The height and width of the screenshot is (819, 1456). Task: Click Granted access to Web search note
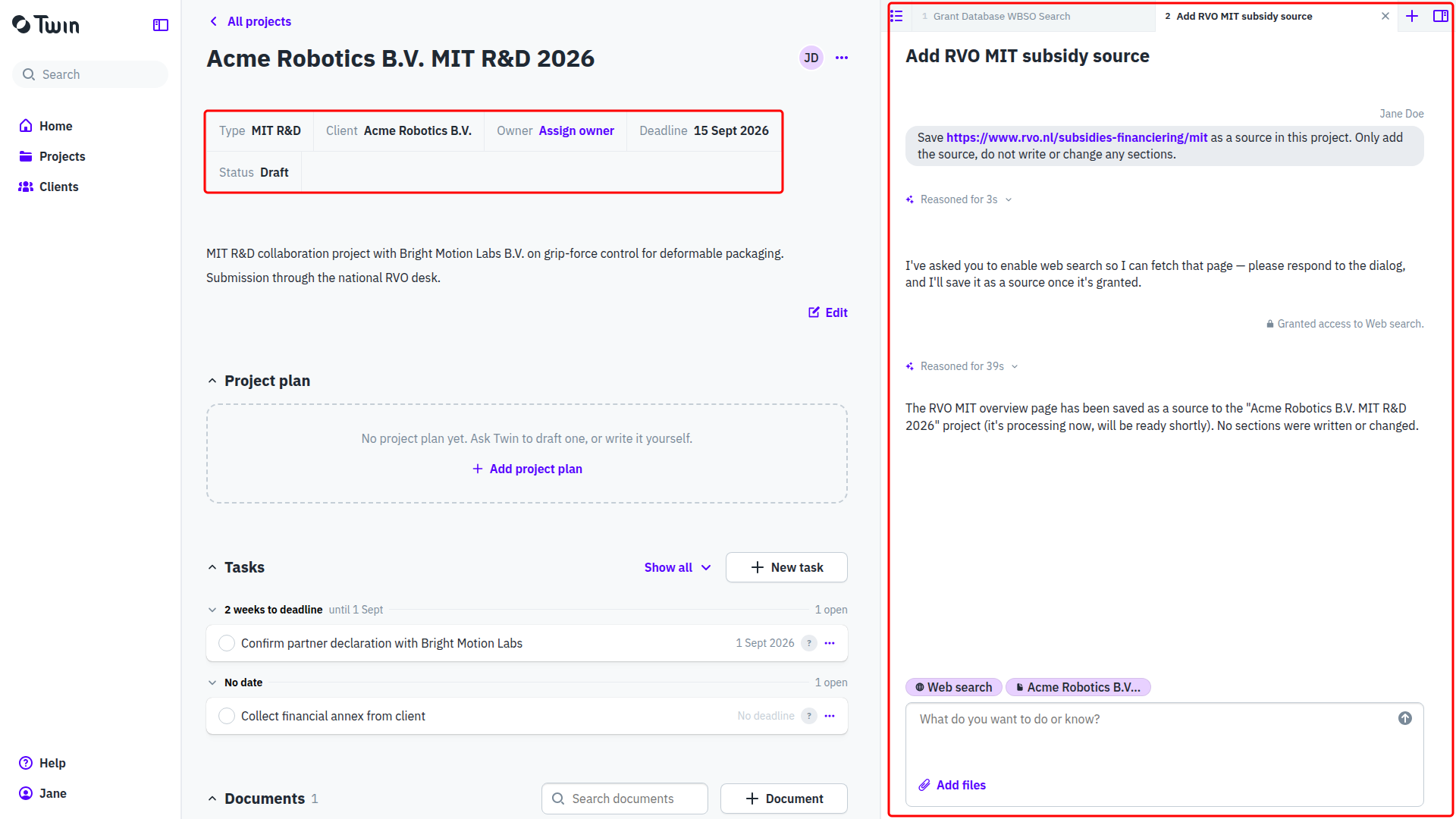coord(1345,324)
